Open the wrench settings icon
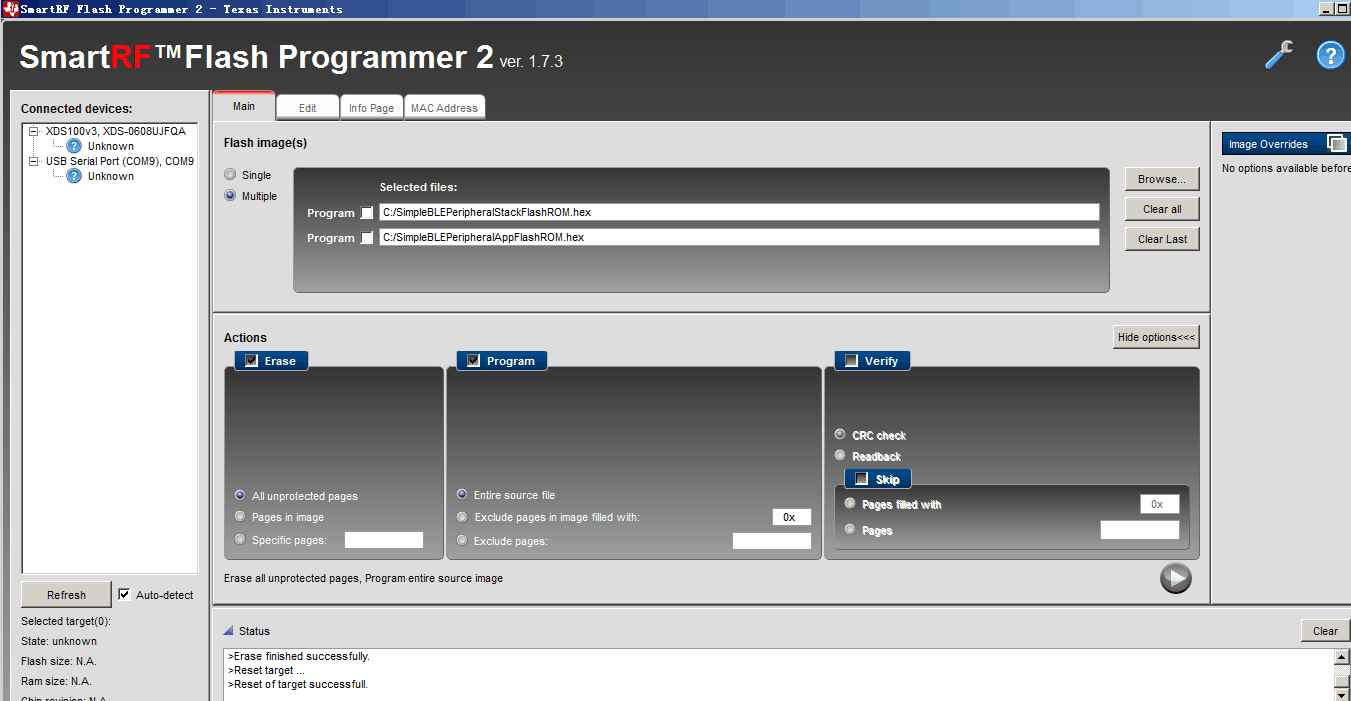This screenshot has width=1351, height=701. (x=1279, y=55)
